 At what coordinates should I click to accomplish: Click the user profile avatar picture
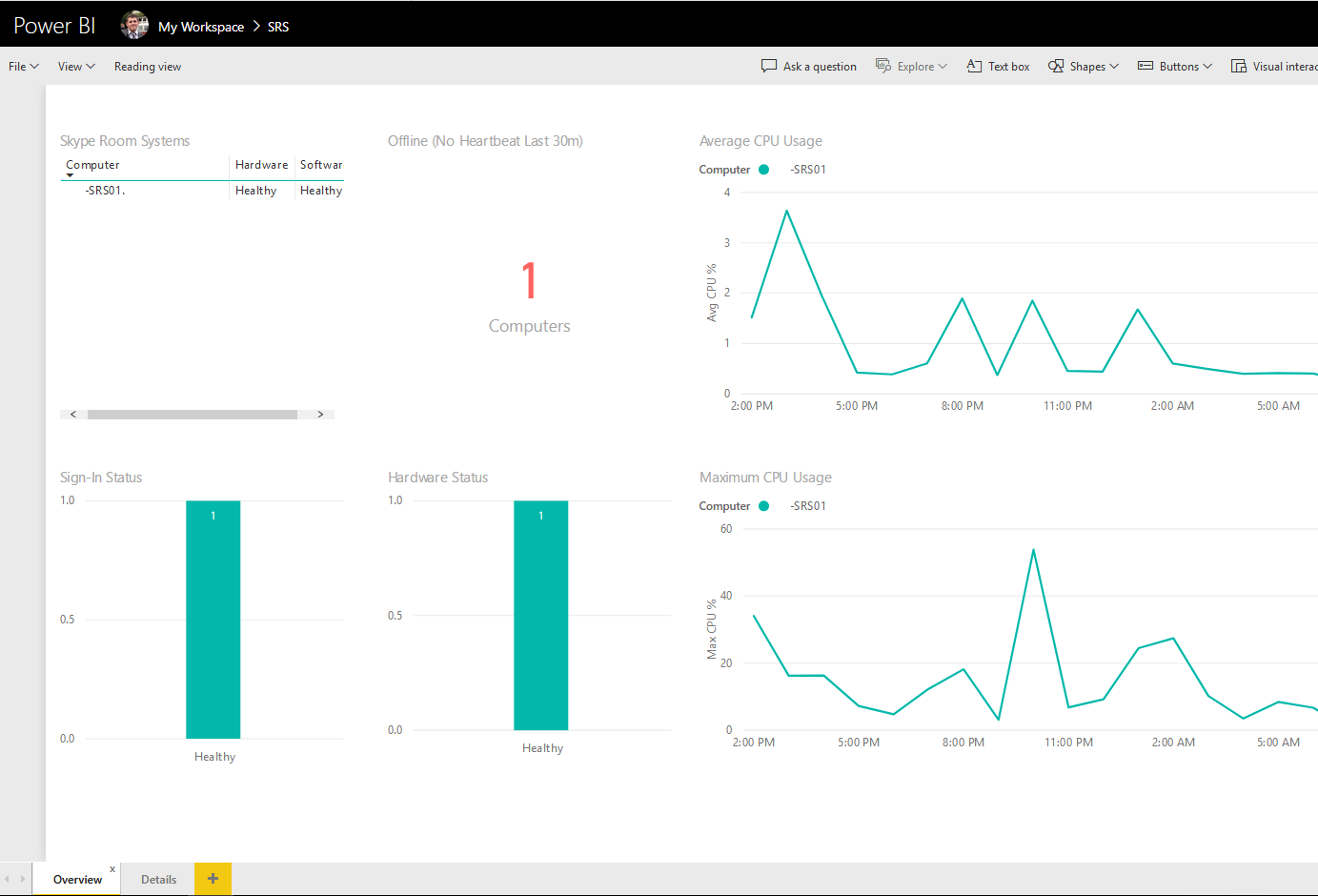click(134, 26)
